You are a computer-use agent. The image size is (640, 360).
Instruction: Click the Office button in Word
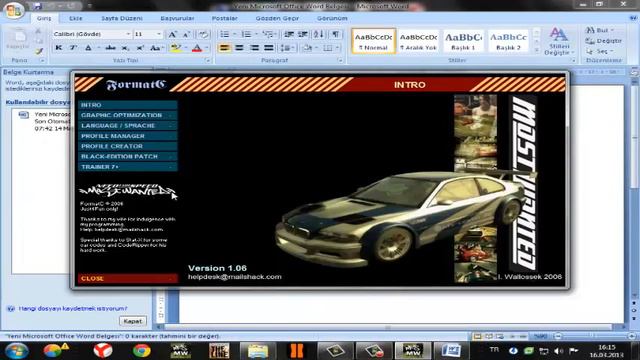tap(13, 10)
